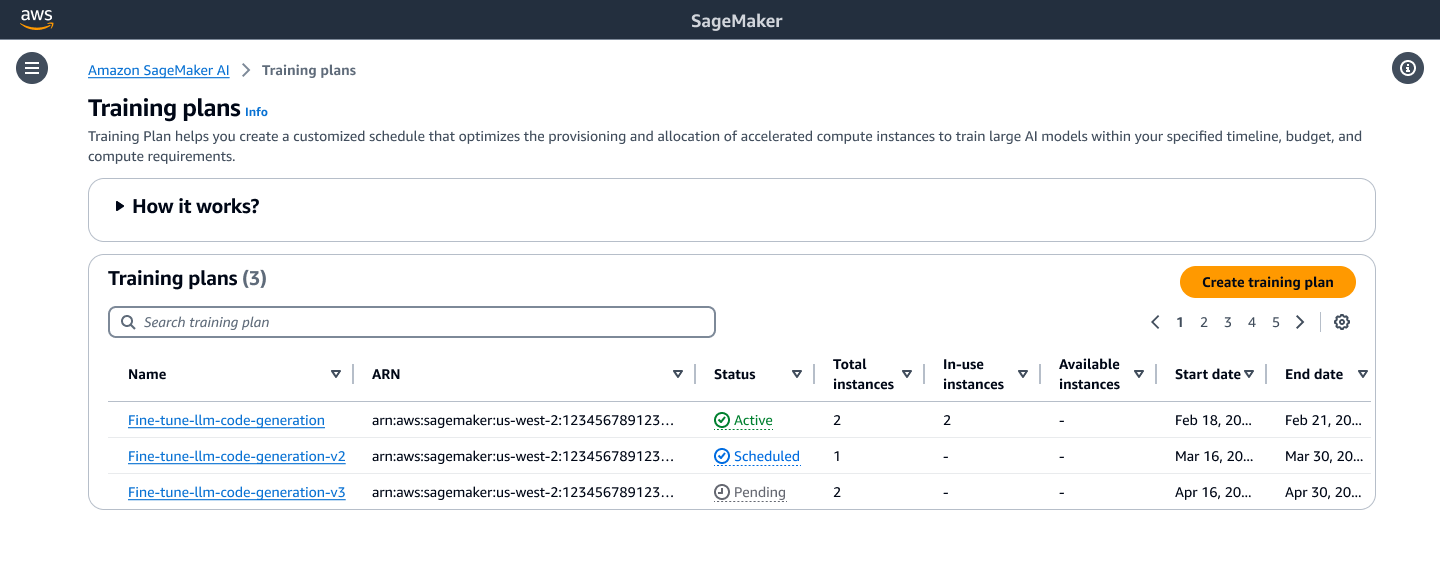1440x566 pixels.
Task: Go to page 5
Action: (1276, 322)
